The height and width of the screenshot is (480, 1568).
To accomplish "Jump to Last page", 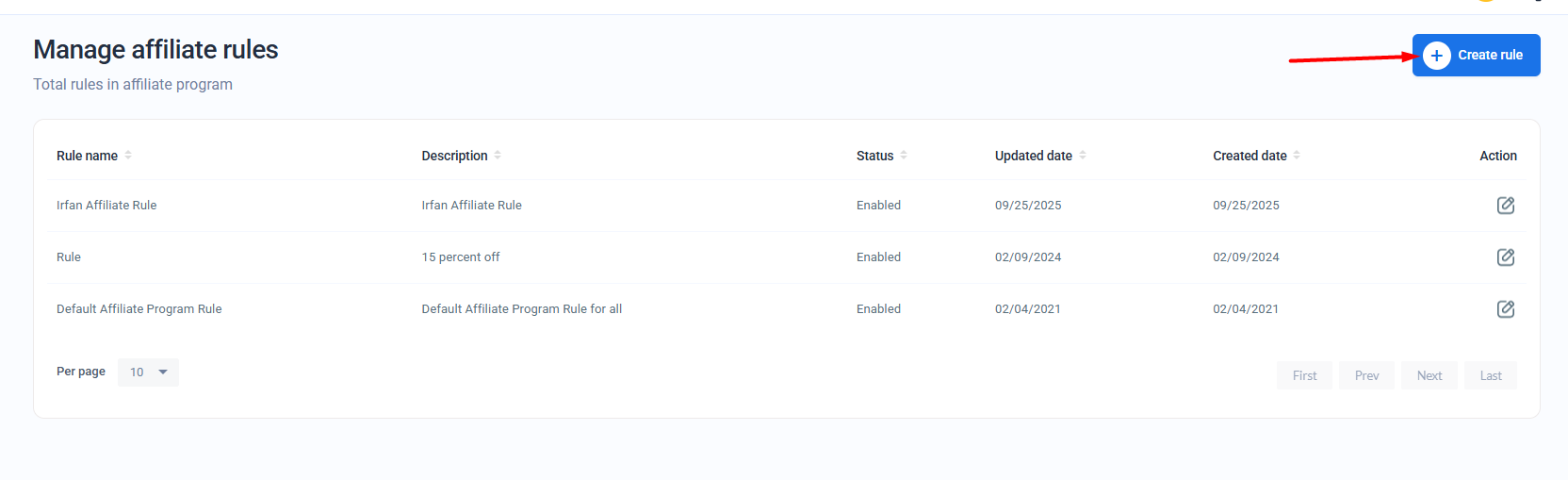I will pos(1490,375).
